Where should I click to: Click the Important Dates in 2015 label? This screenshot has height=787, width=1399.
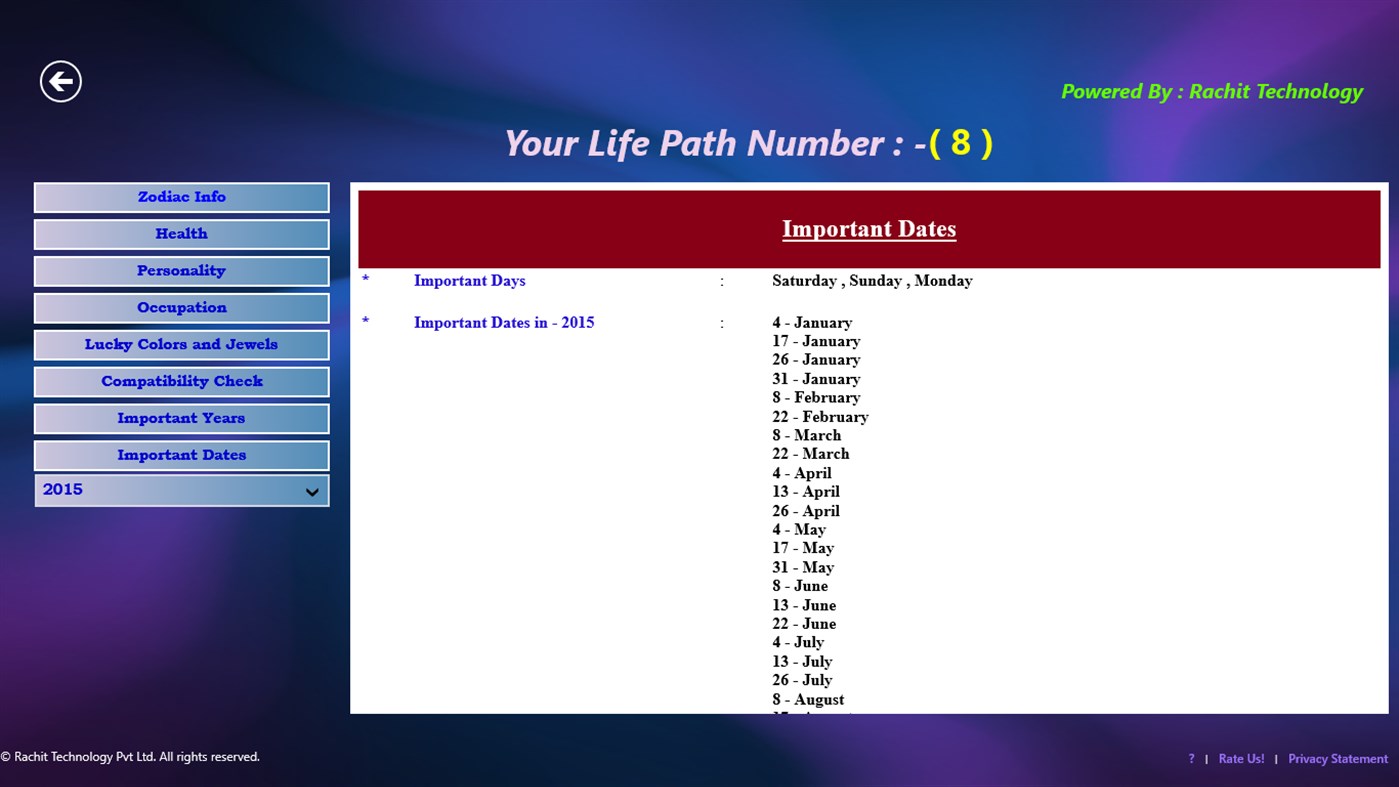click(x=503, y=322)
